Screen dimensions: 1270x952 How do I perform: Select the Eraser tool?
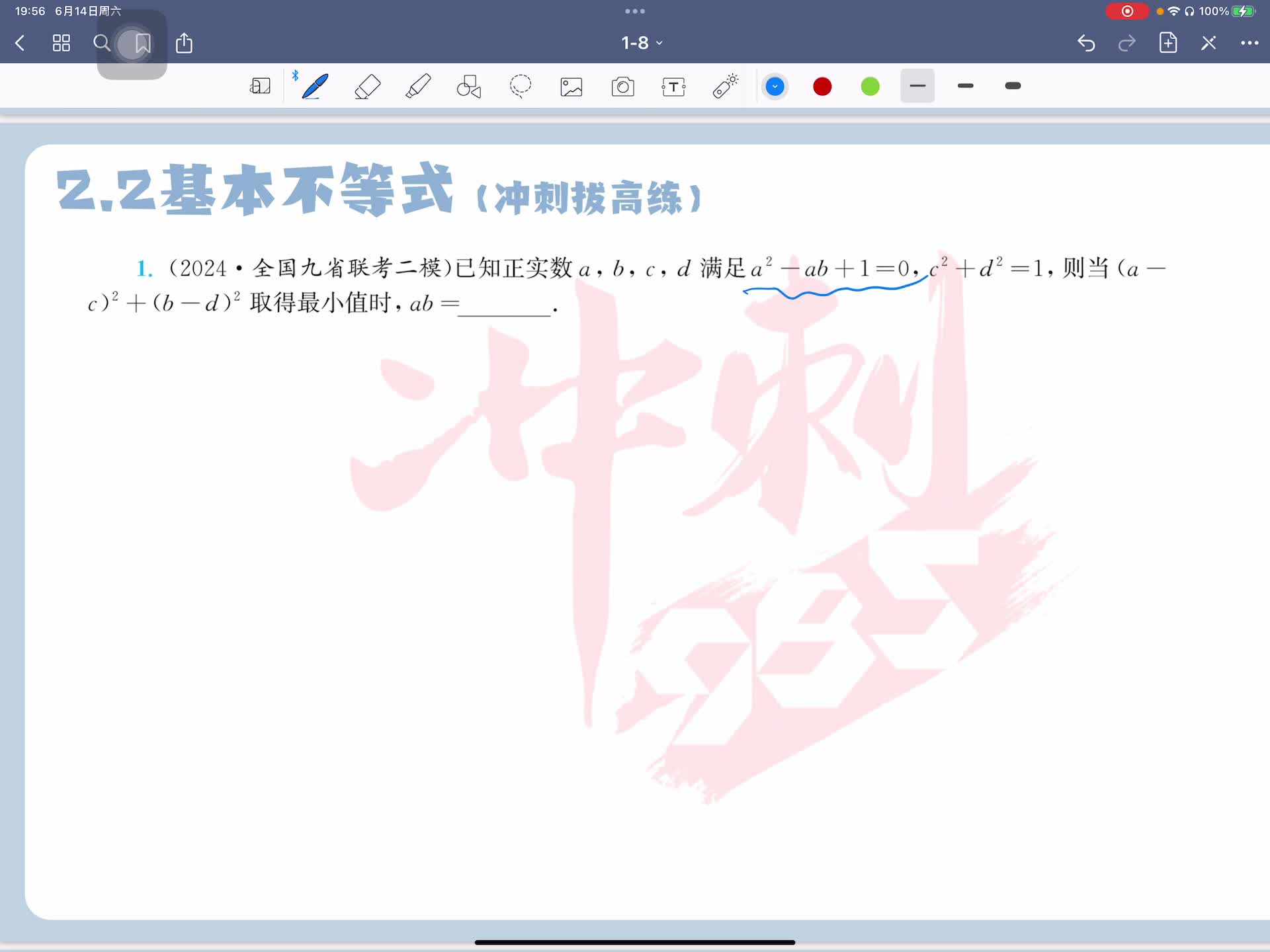click(x=367, y=87)
